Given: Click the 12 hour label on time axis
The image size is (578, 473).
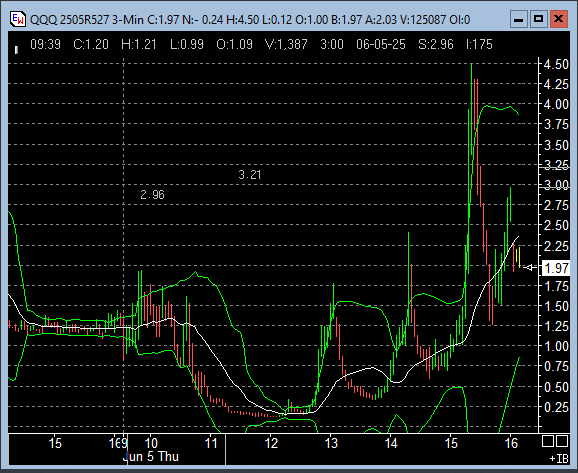Looking at the screenshot, I should tap(271, 443).
